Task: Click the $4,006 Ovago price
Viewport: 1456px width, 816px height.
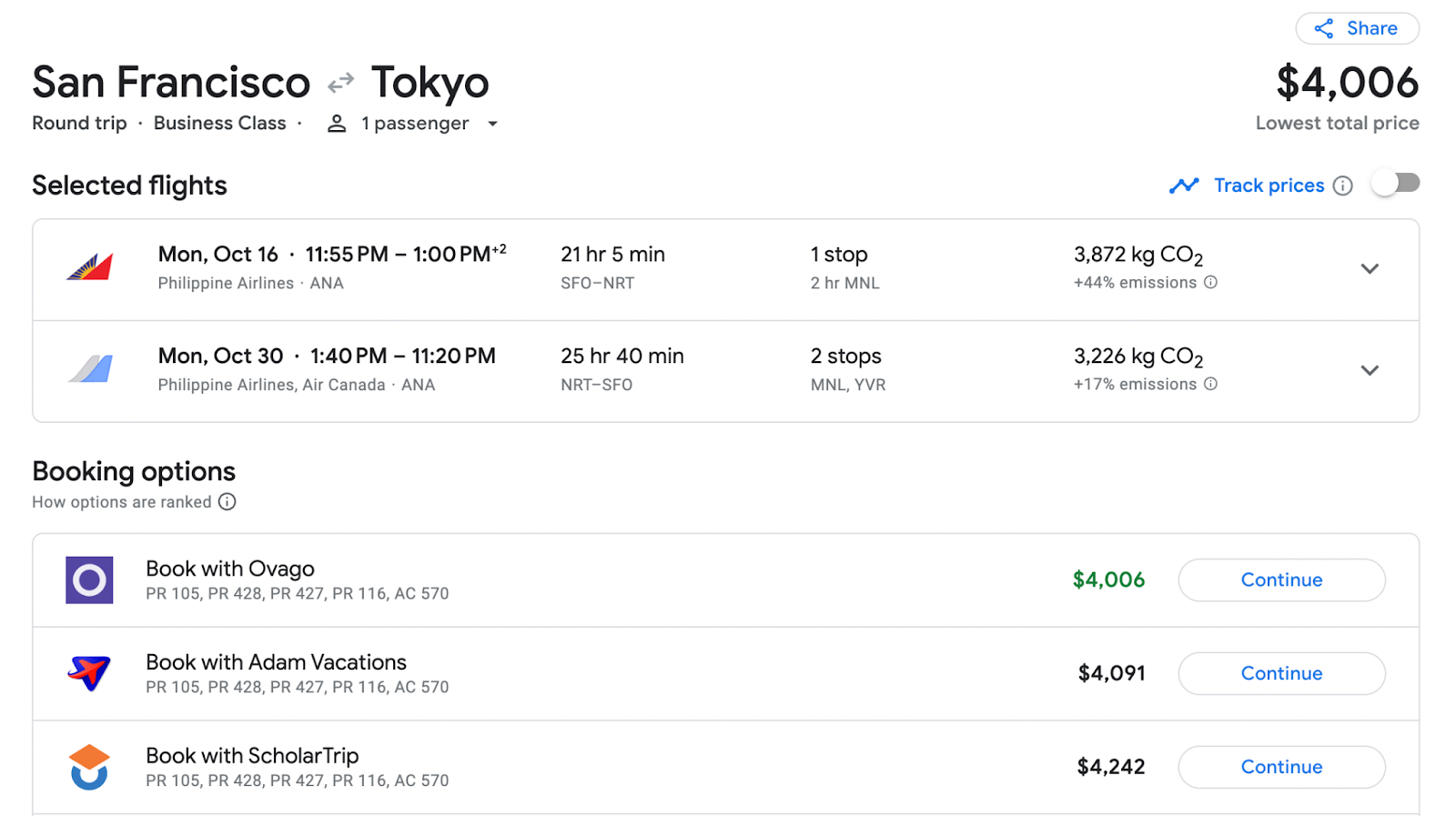Action: (1108, 579)
